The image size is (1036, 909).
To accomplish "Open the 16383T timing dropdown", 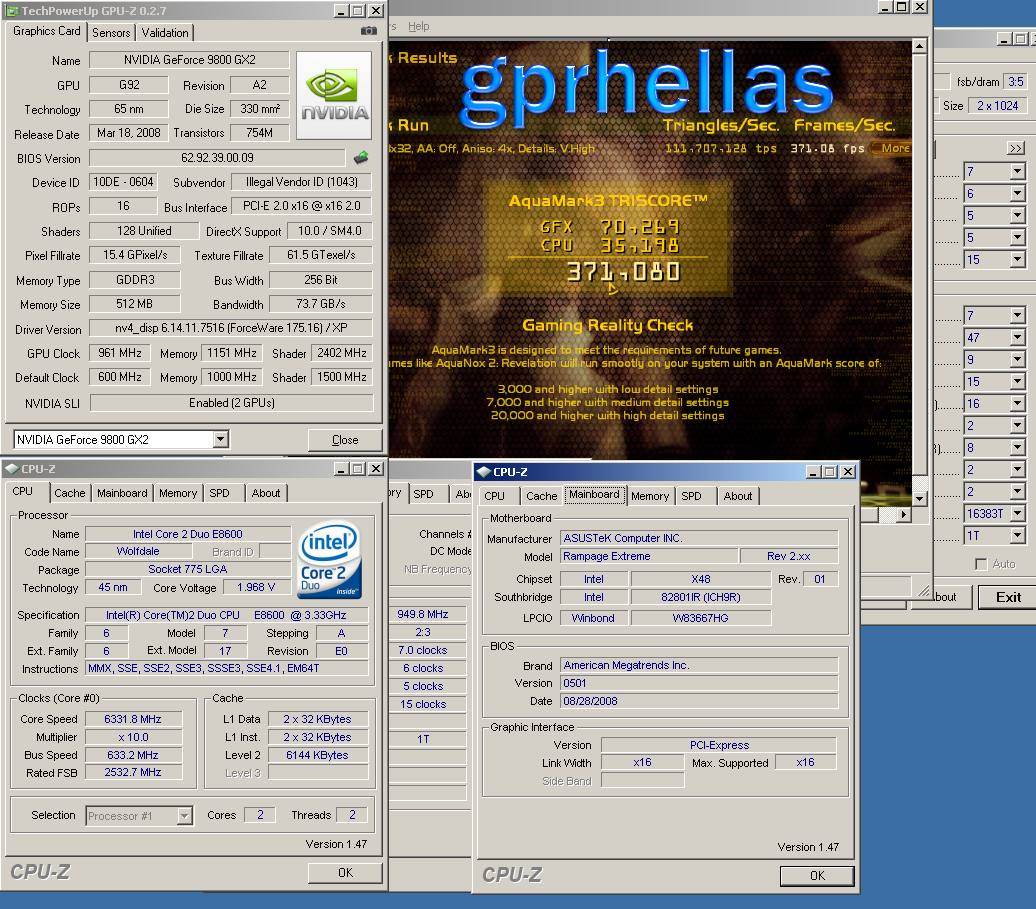I will point(1018,513).
